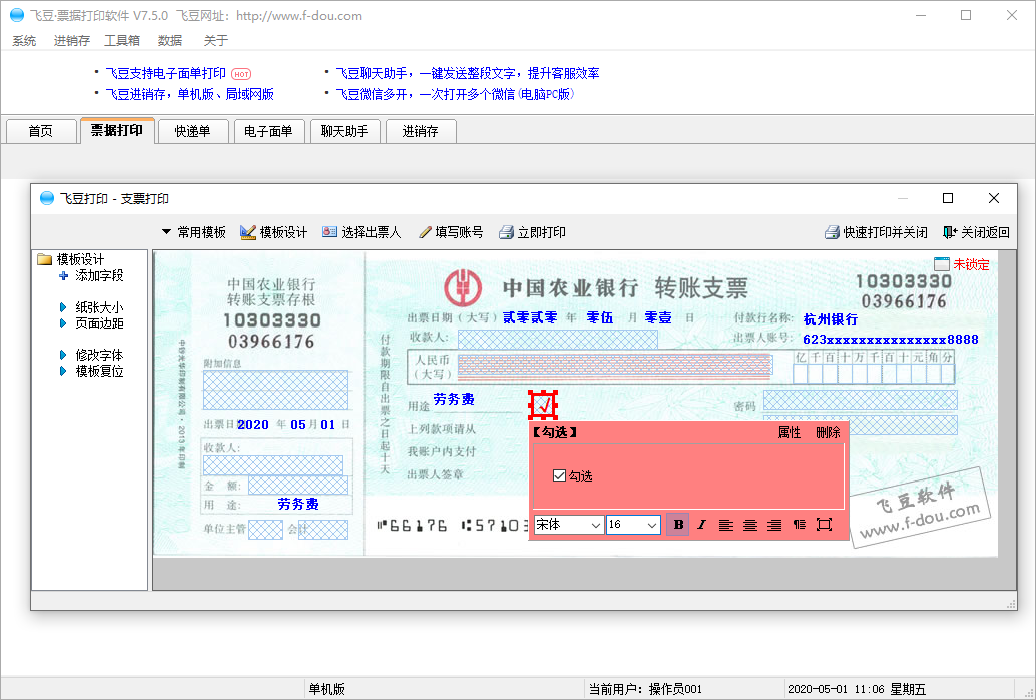
Task: Click the blue 劳务费 text beside 用途 on the cheque
Action: 454,399
